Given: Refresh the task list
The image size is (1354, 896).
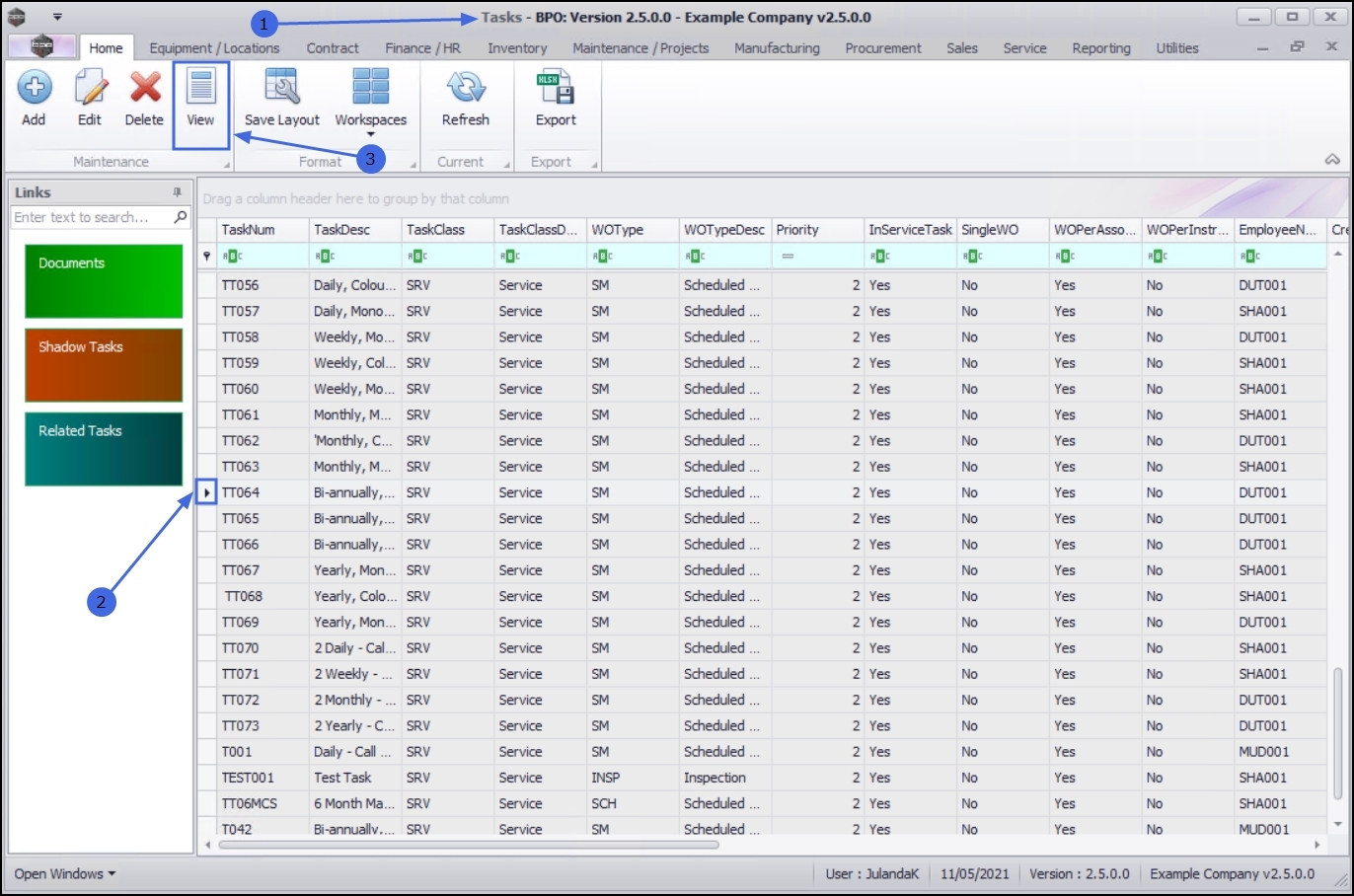Looking at the screenshot, I should point(465,89).
